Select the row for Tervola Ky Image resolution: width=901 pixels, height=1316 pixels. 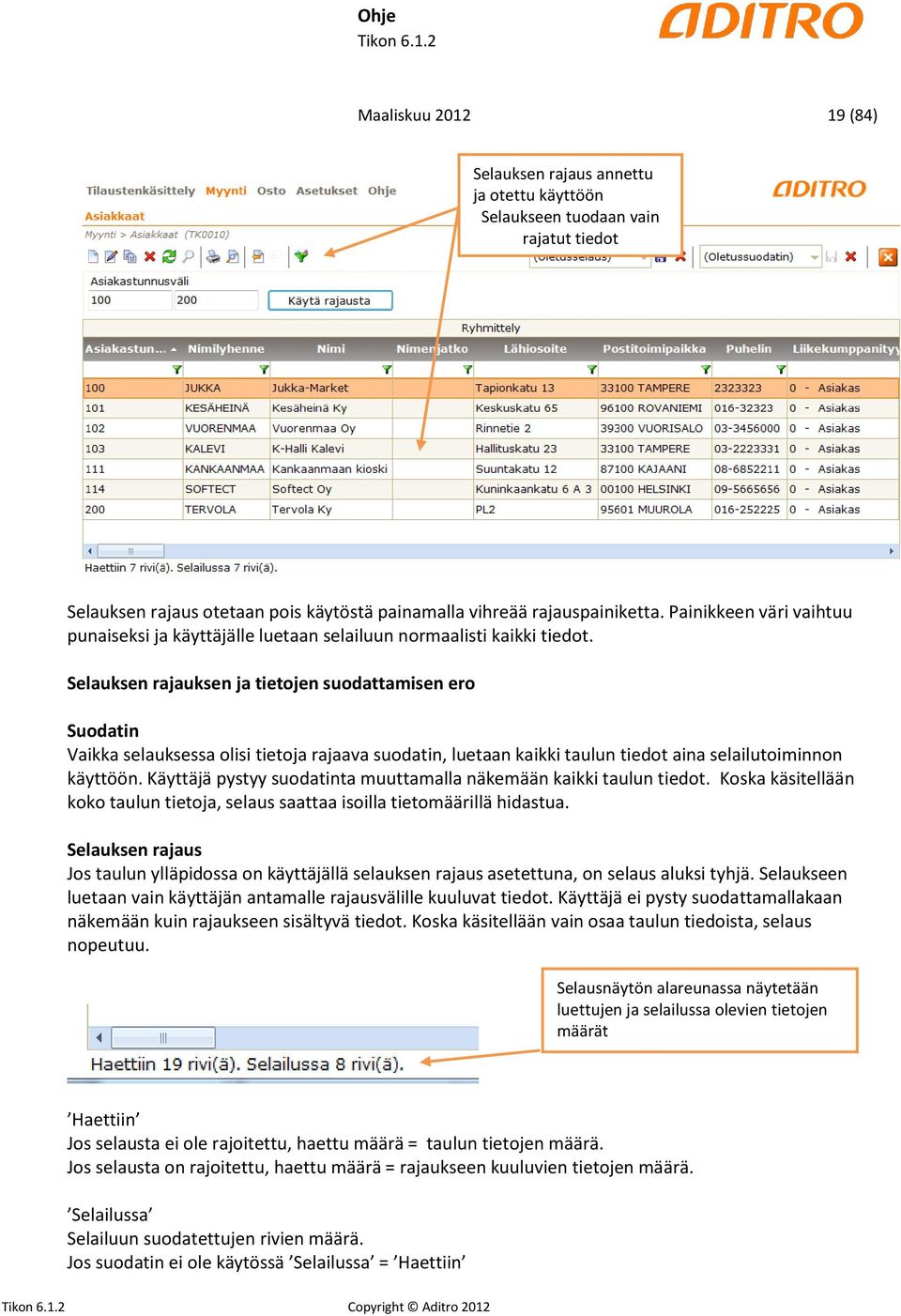[491, 510]
